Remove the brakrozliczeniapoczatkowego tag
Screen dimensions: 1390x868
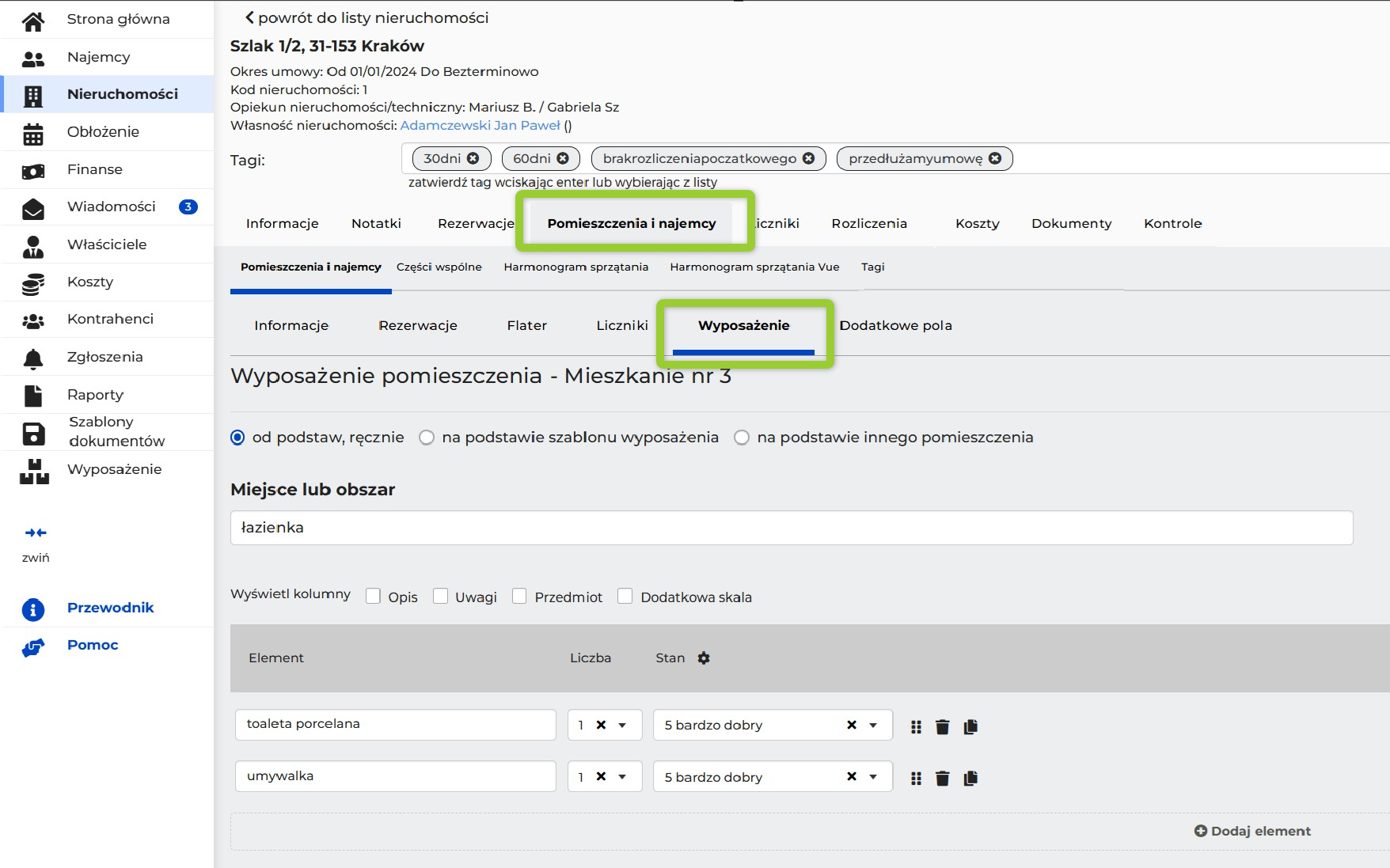point(809,158)
